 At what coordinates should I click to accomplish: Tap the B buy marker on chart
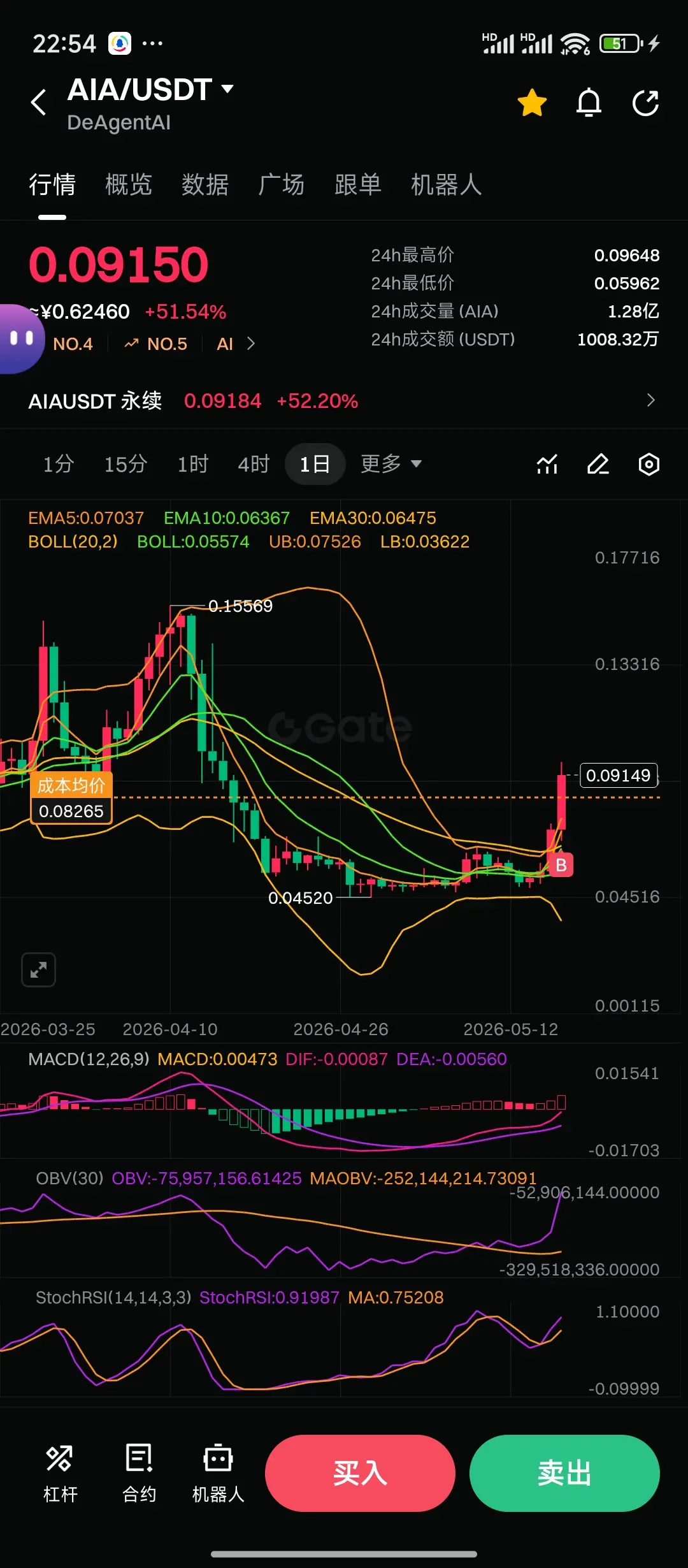click(561, 865)
